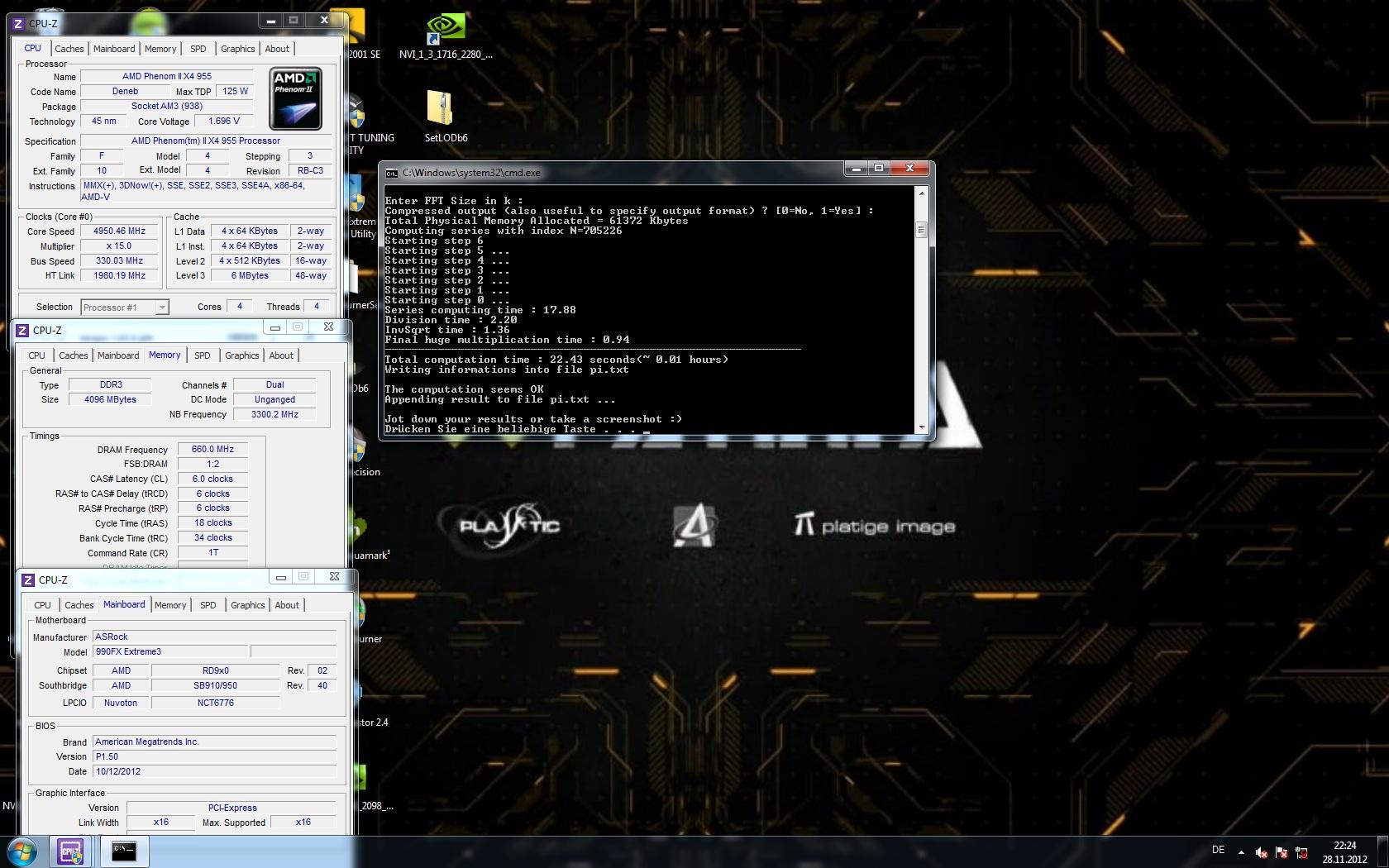Click the cmd.exe title bar icon
The width and height of the screenshot is (1389, 868).
click(392, 173)
